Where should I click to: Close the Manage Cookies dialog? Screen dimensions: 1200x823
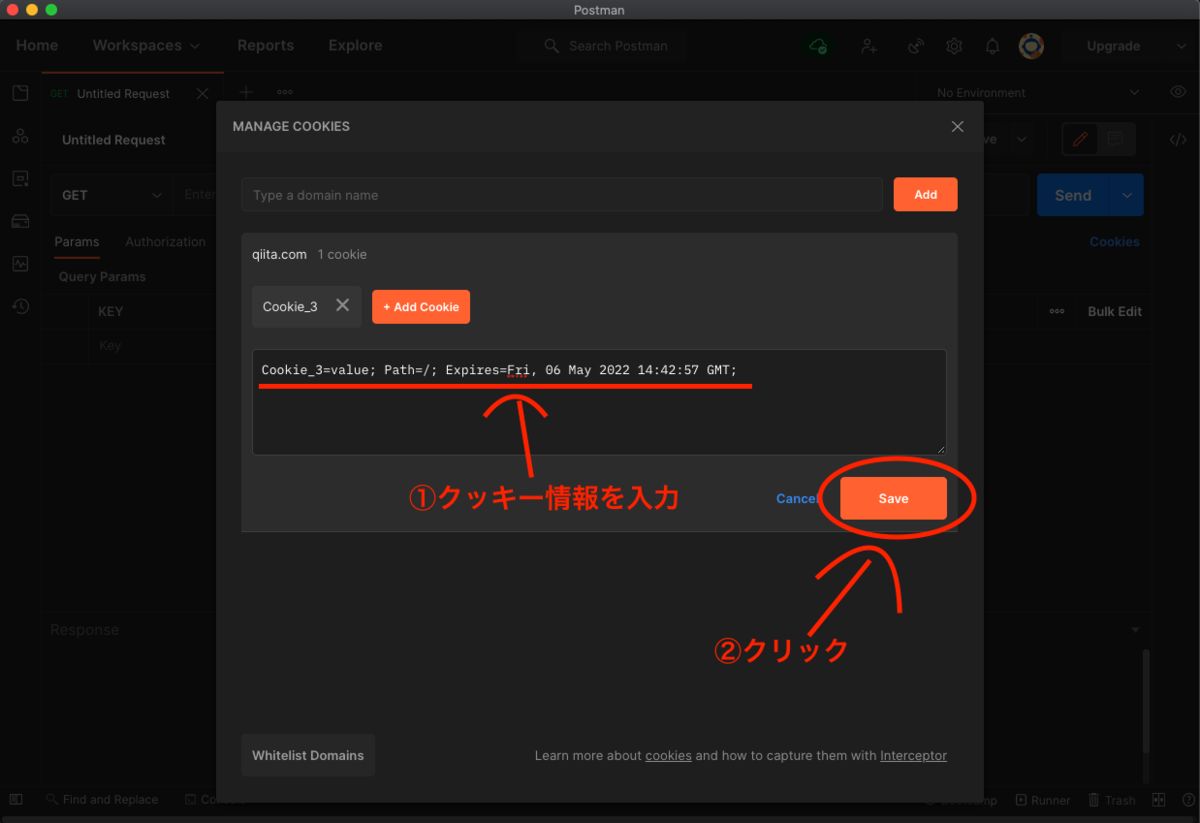coord(957,127)
